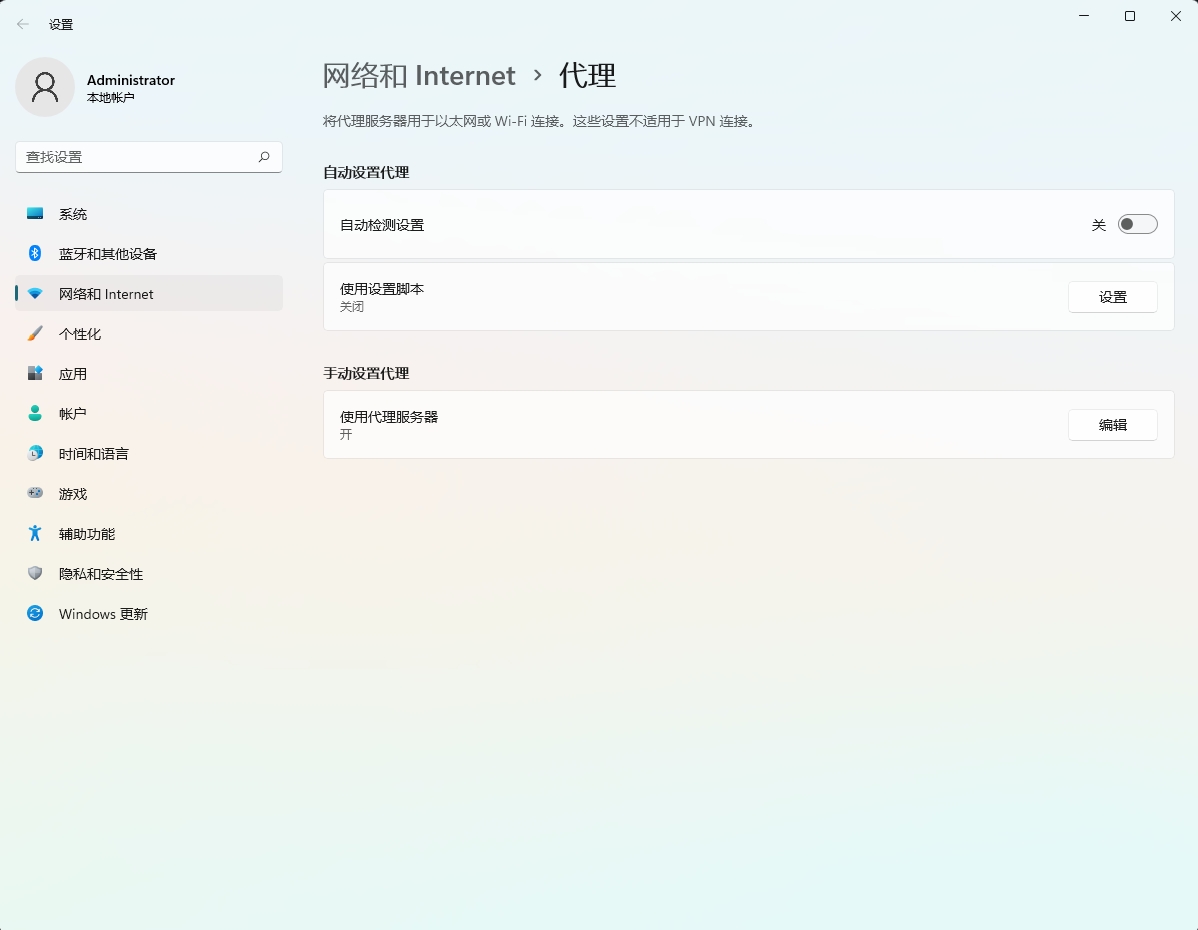This screenshot has width=1198, height=930.
Task: Click the 开 status under 使用代理服务器
Action: (x=346, y=434)
